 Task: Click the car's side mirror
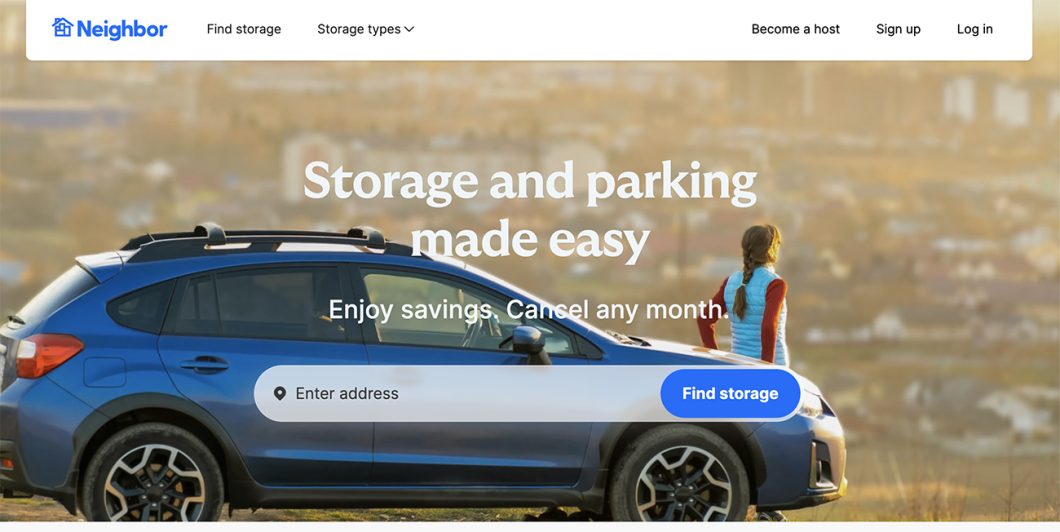coord(531,343)
